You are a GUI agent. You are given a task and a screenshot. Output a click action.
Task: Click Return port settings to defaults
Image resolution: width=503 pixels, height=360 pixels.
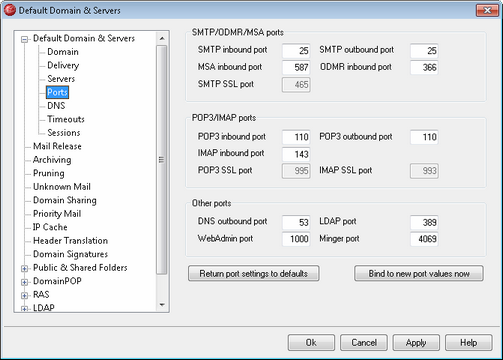pos(254,273)
